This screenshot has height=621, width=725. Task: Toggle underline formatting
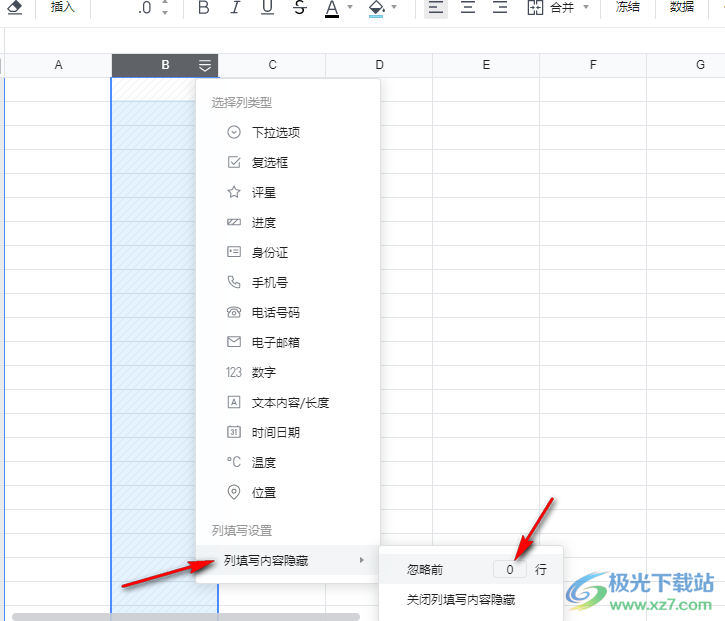[x=267, y=7]
